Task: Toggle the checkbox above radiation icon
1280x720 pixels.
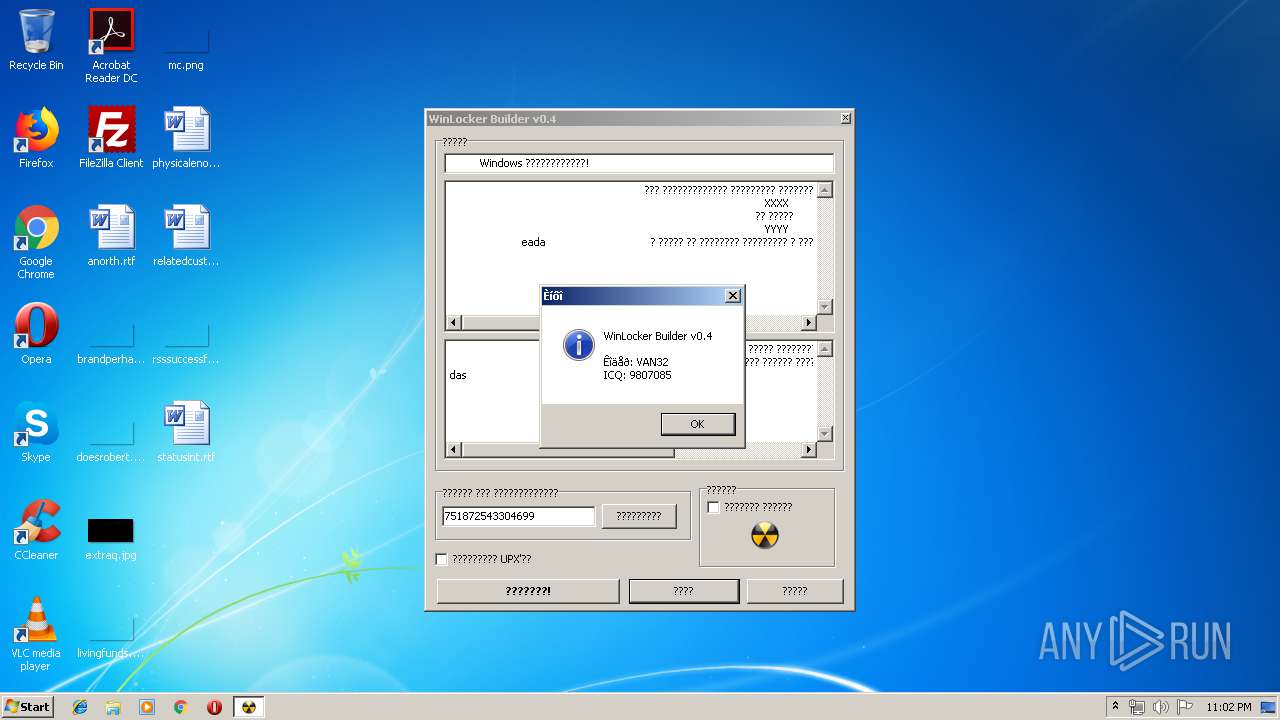Action: [x=713, y=507]
